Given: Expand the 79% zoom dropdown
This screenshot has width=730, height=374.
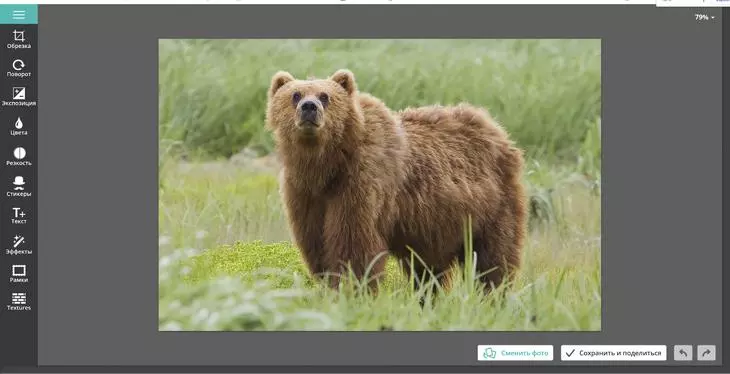Looking at the screenshot, I should (704, 17).
